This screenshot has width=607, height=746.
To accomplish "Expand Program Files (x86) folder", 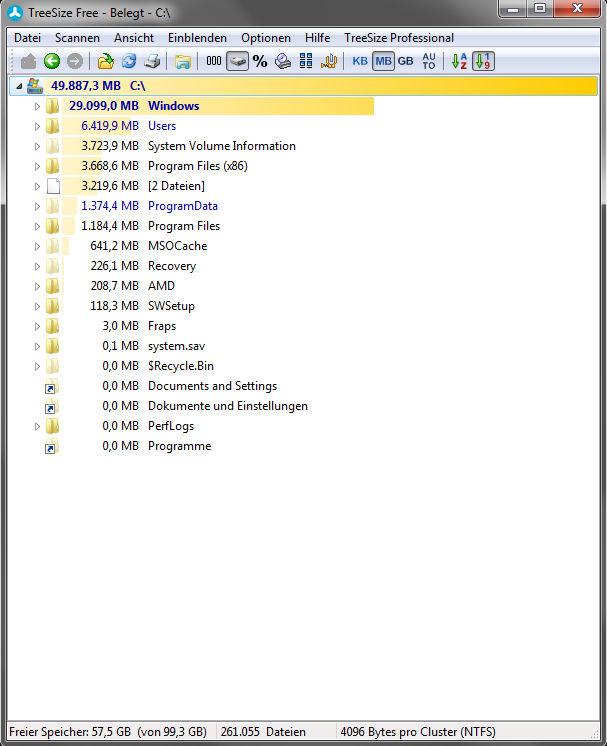I will [x=37, y=166].
